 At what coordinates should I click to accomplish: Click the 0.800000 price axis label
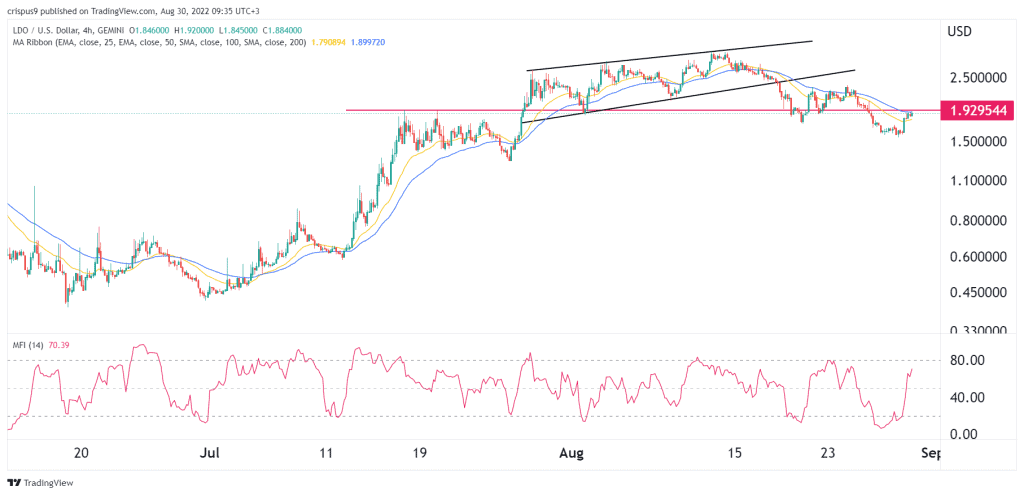[x=976, y=221]
